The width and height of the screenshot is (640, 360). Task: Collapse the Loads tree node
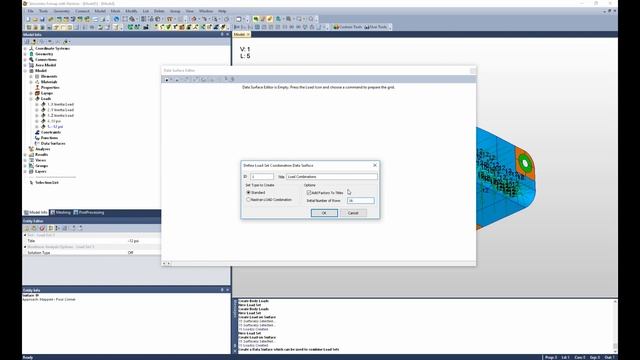pos(31,99)
